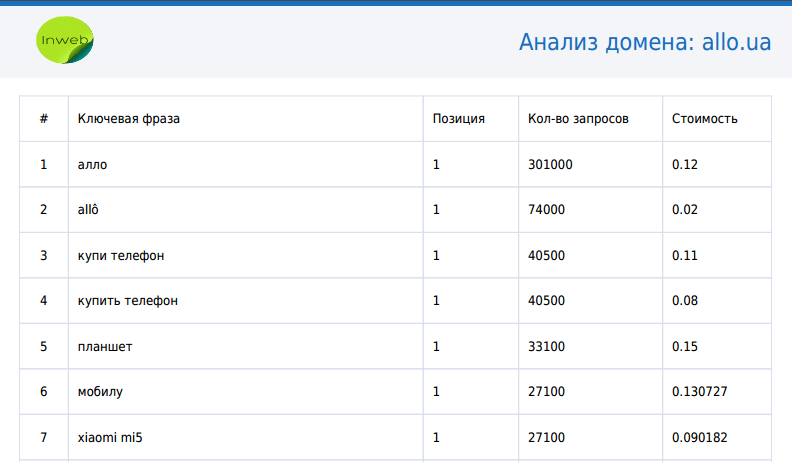Click row number 7 in '#' column
Screen dimensions: 792x462
coord(44,437)
